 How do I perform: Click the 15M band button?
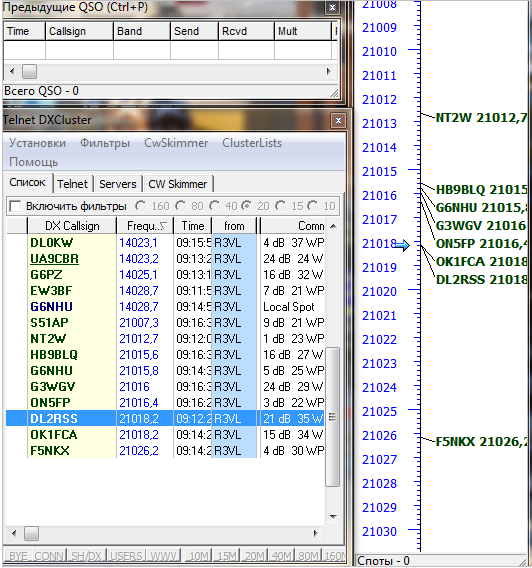tap(226, 556)
